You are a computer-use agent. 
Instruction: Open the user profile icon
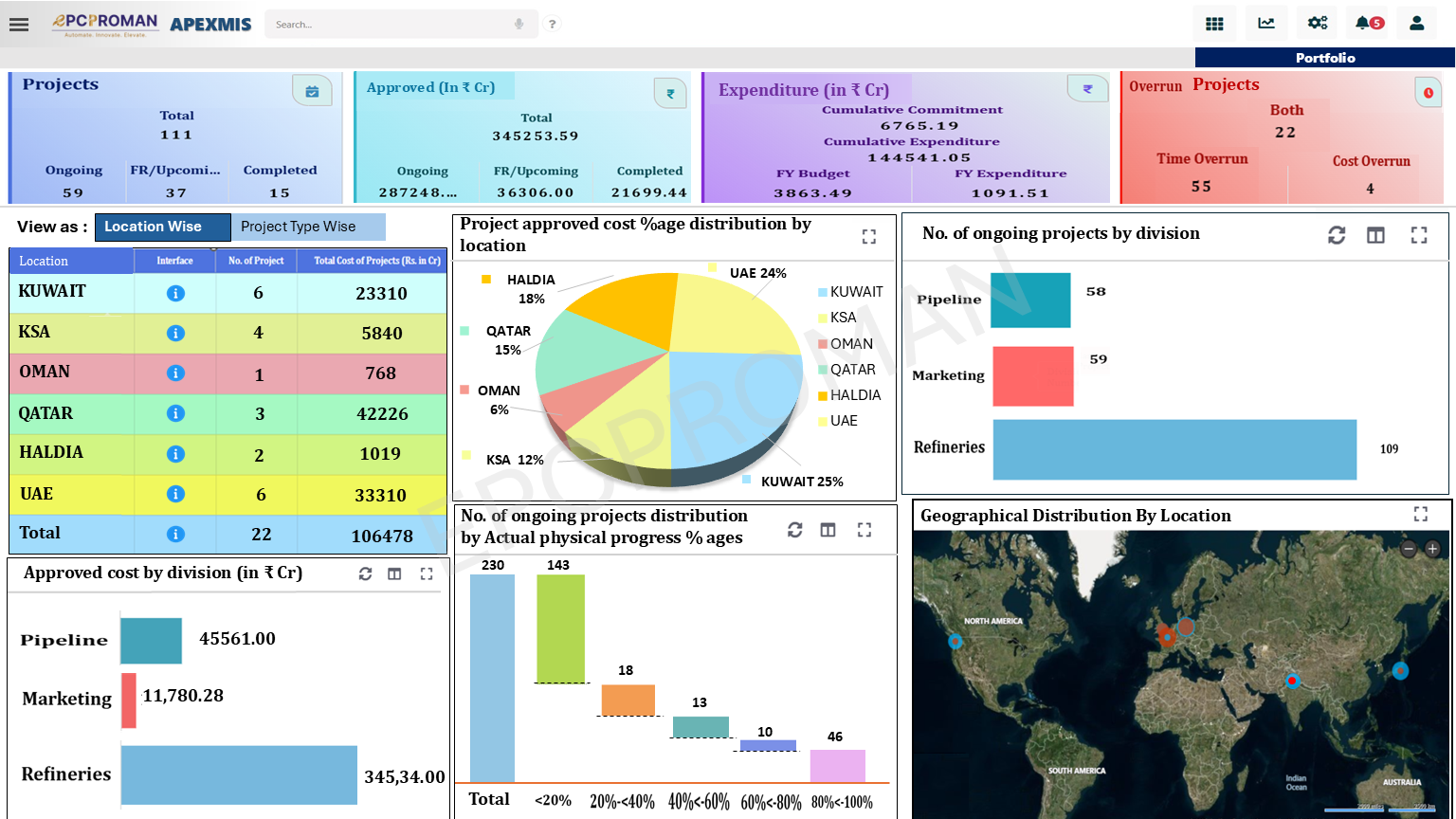1417,24
